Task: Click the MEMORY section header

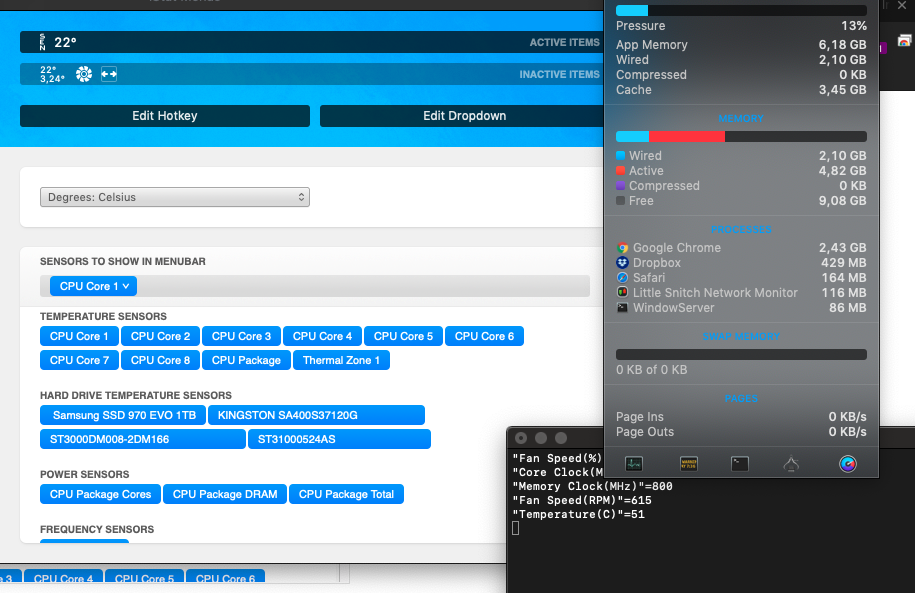Action: point(741,118)
